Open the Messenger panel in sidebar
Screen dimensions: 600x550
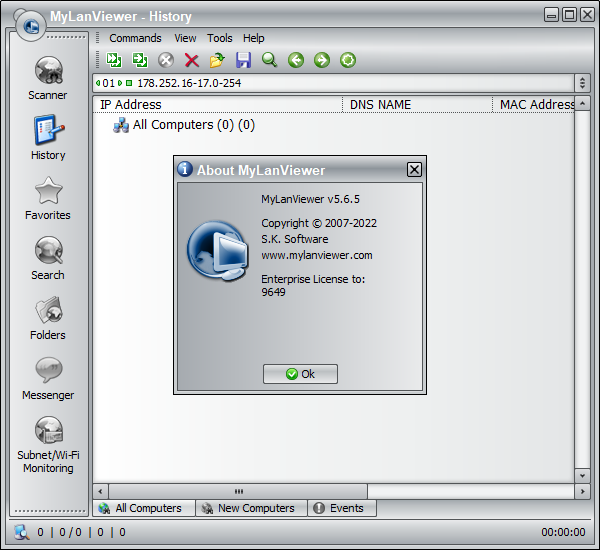(x=48, y=378)
